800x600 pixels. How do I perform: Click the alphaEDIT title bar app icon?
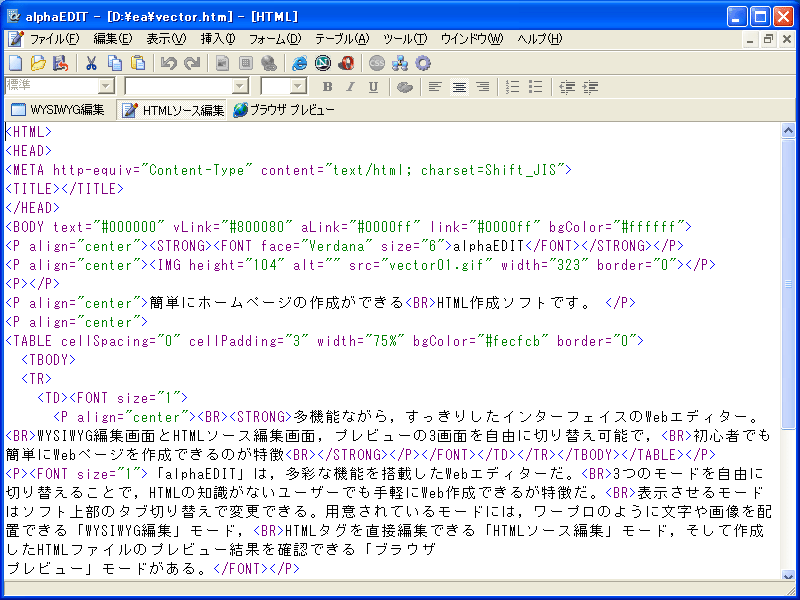click(13, 16)
